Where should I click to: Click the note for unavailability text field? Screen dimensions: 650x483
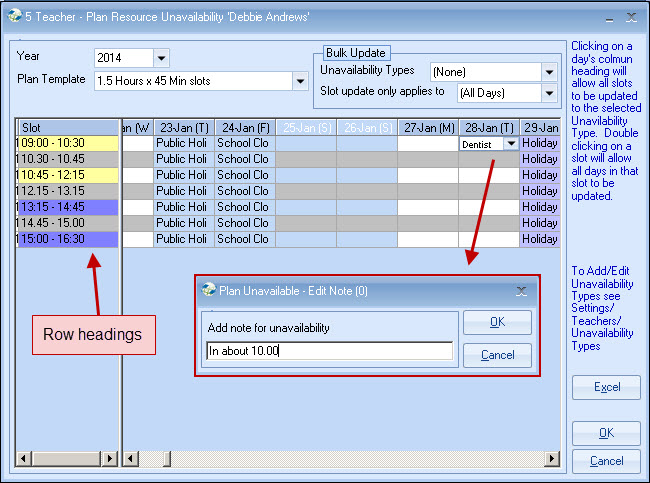pos(327,351)
